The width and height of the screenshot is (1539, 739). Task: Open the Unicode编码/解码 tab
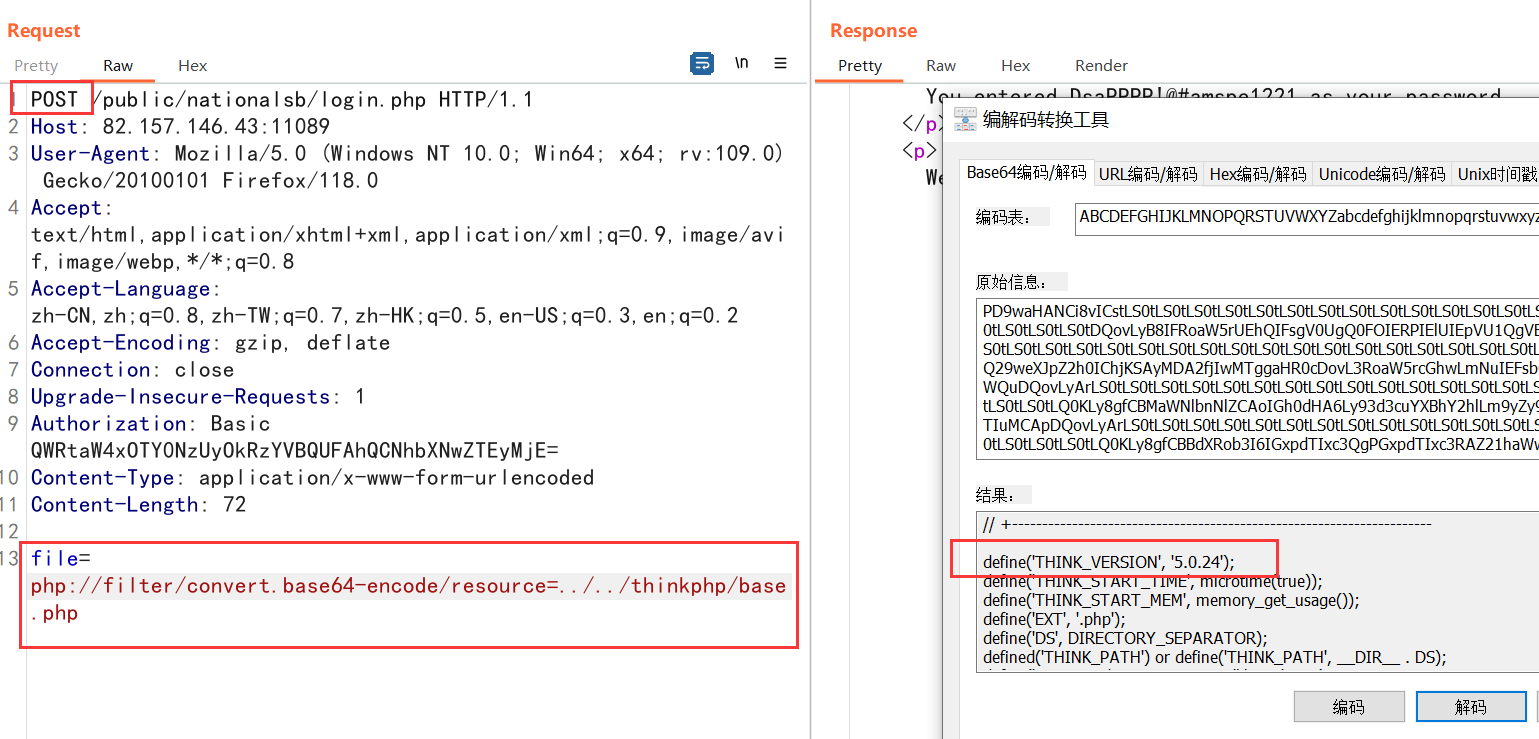[x=1382, y=174]
